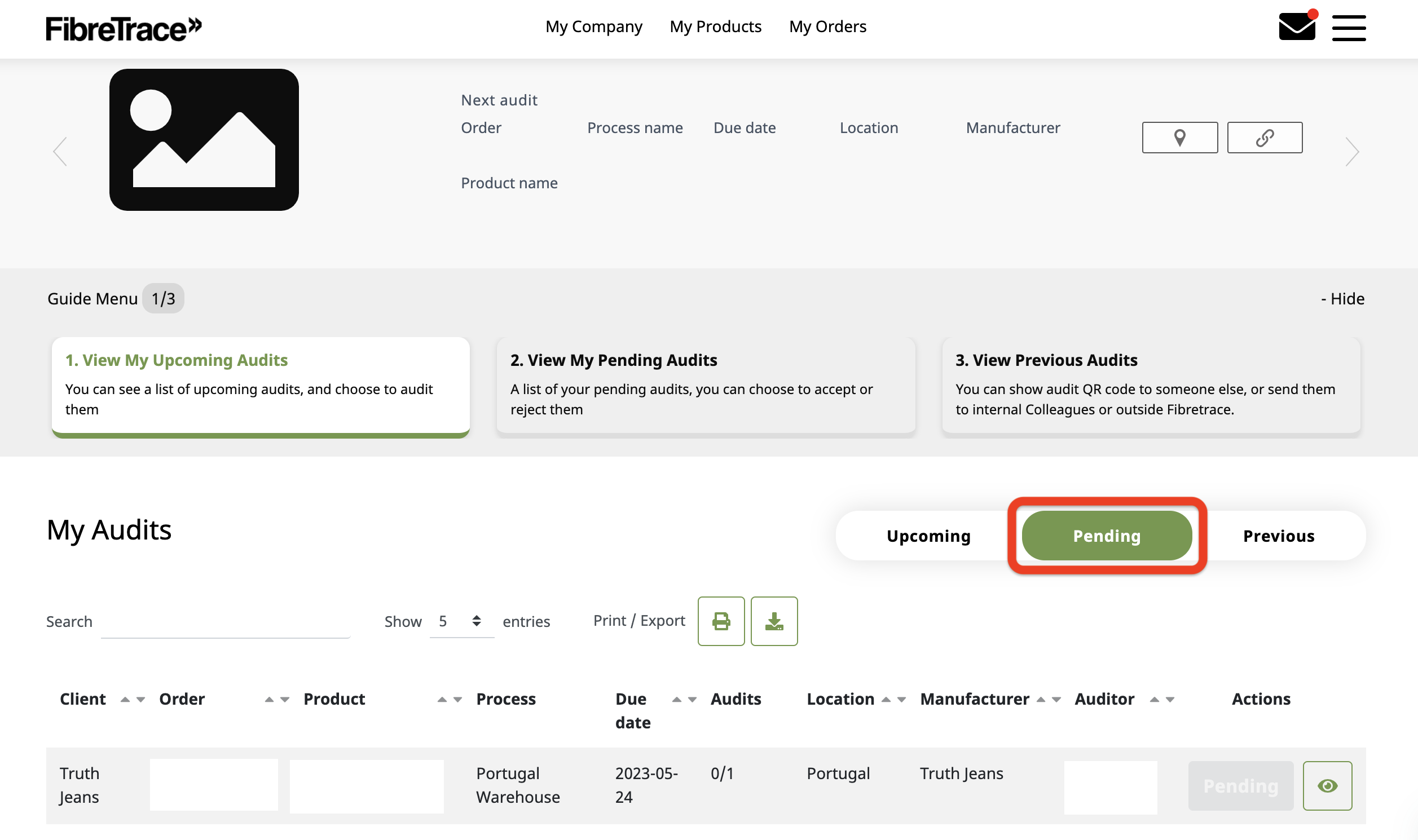This screenshot has width=1418, height=840.
Task: Sort the table by Client column
Action: point(133,700)
